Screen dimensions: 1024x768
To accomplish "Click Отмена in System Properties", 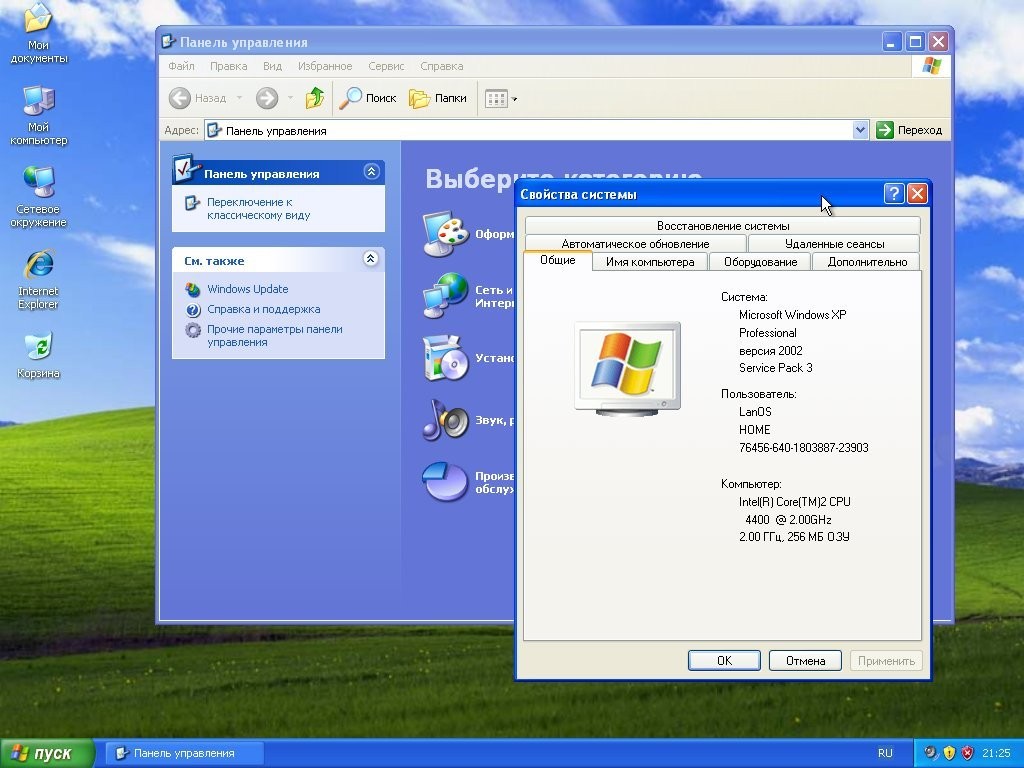I will click(x=805, y=660).
